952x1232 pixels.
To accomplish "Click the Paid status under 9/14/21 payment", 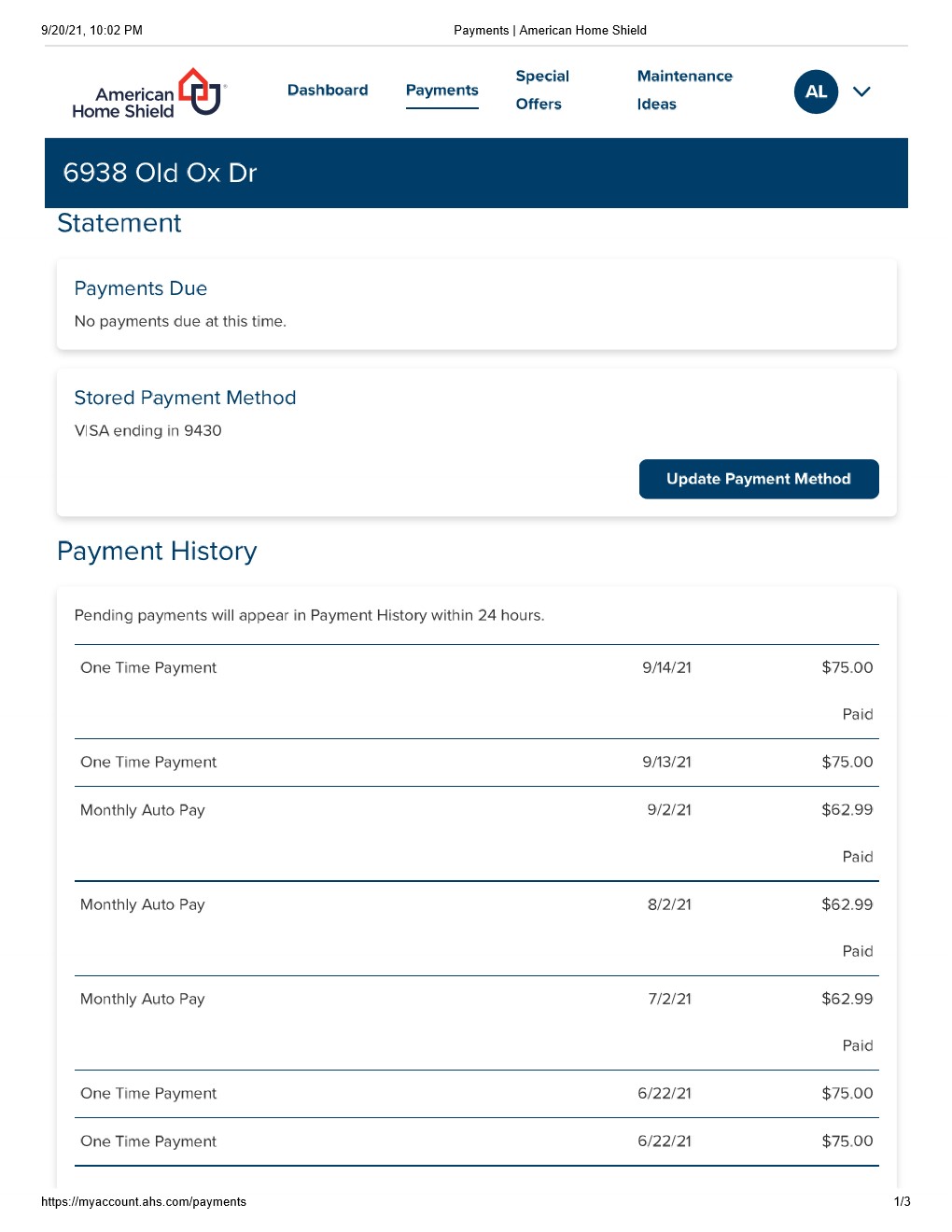I will point(857,715).
